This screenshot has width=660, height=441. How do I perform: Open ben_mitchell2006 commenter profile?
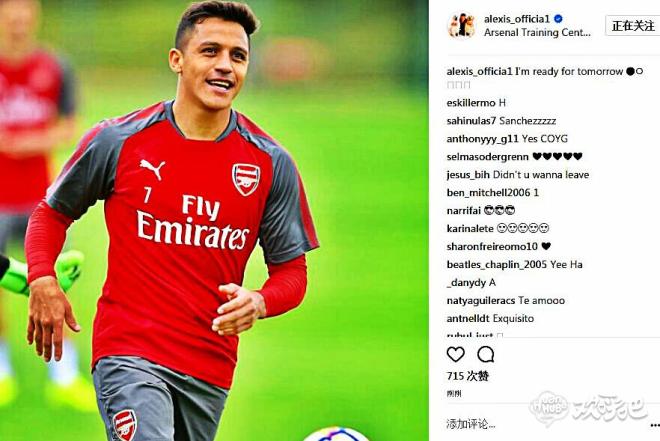tap(488, 193)
